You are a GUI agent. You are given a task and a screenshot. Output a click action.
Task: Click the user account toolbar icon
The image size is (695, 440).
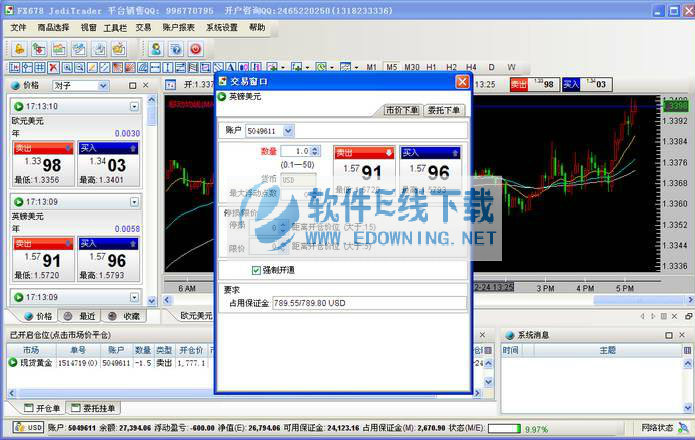point(156,49)
